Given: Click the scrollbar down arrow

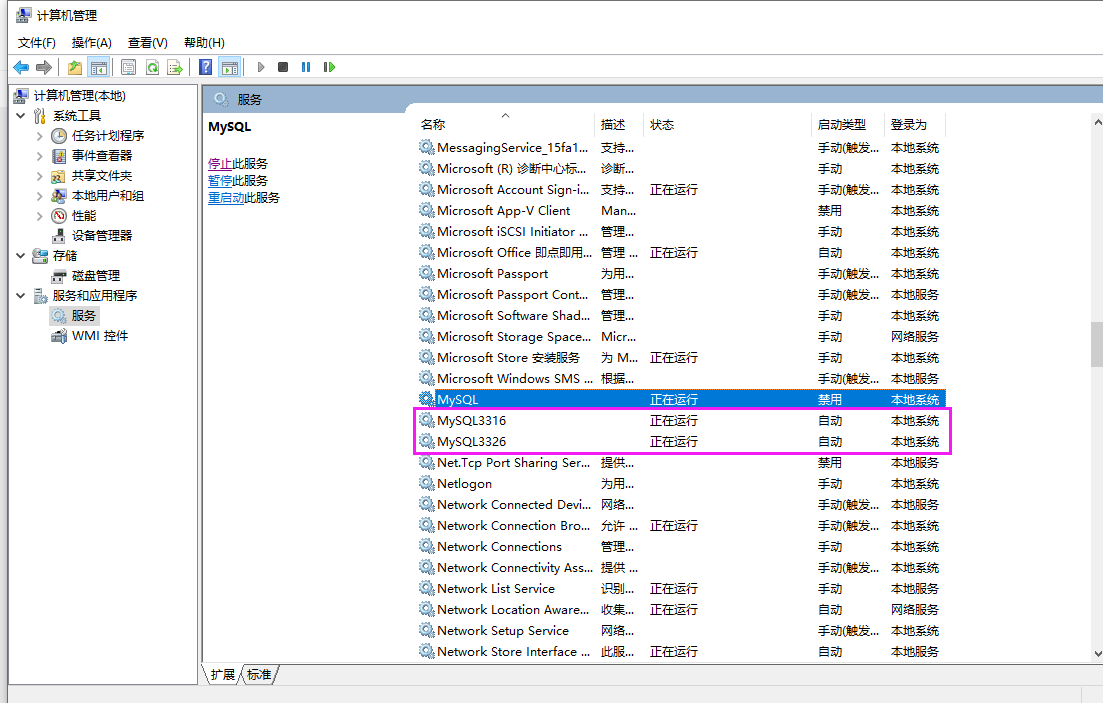Looking at the screenshot, I should 1097,654.
